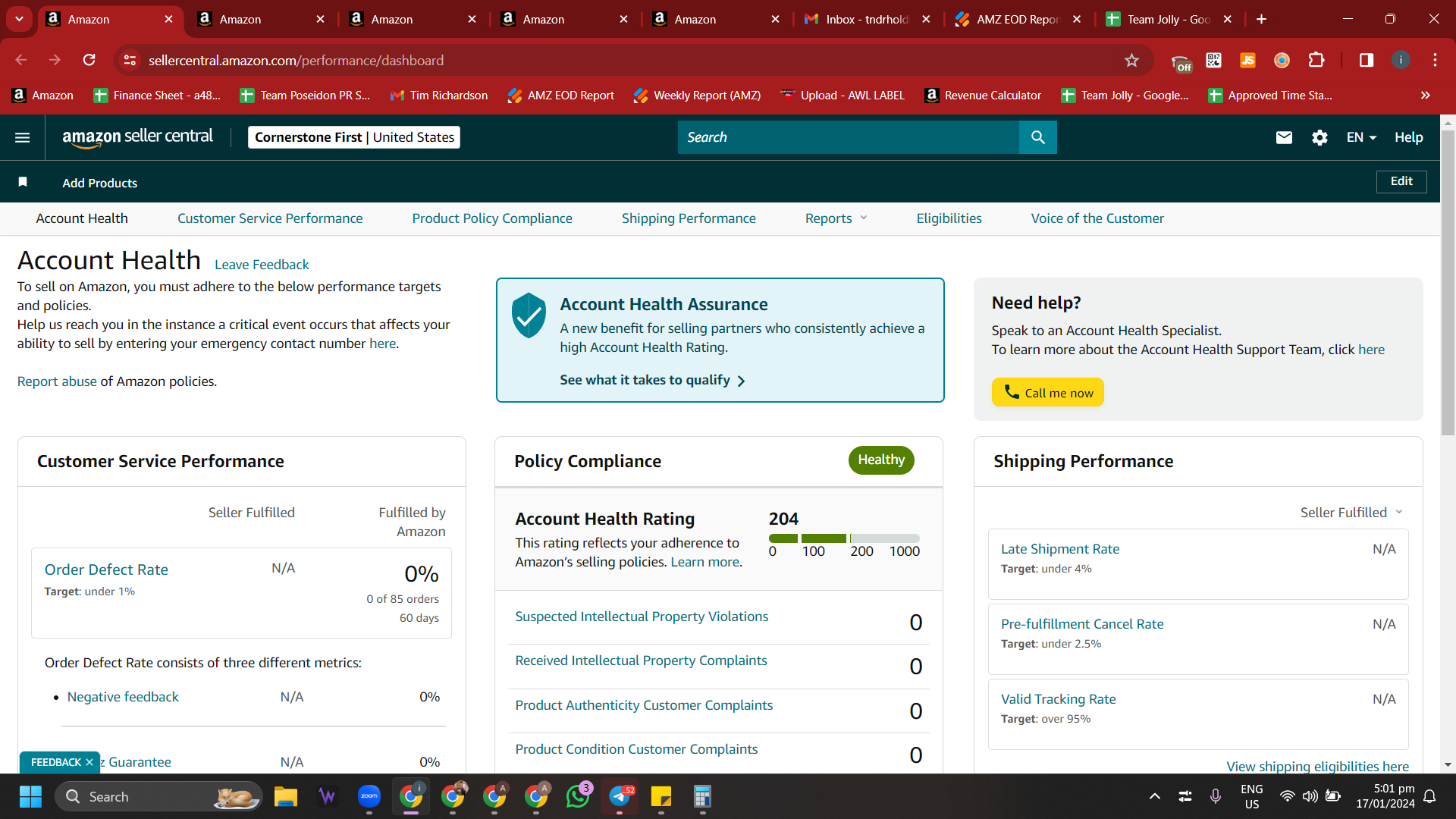Open Zoom from the taskbar
This screenshot has height=819, width=1456.
pos(369,796)
